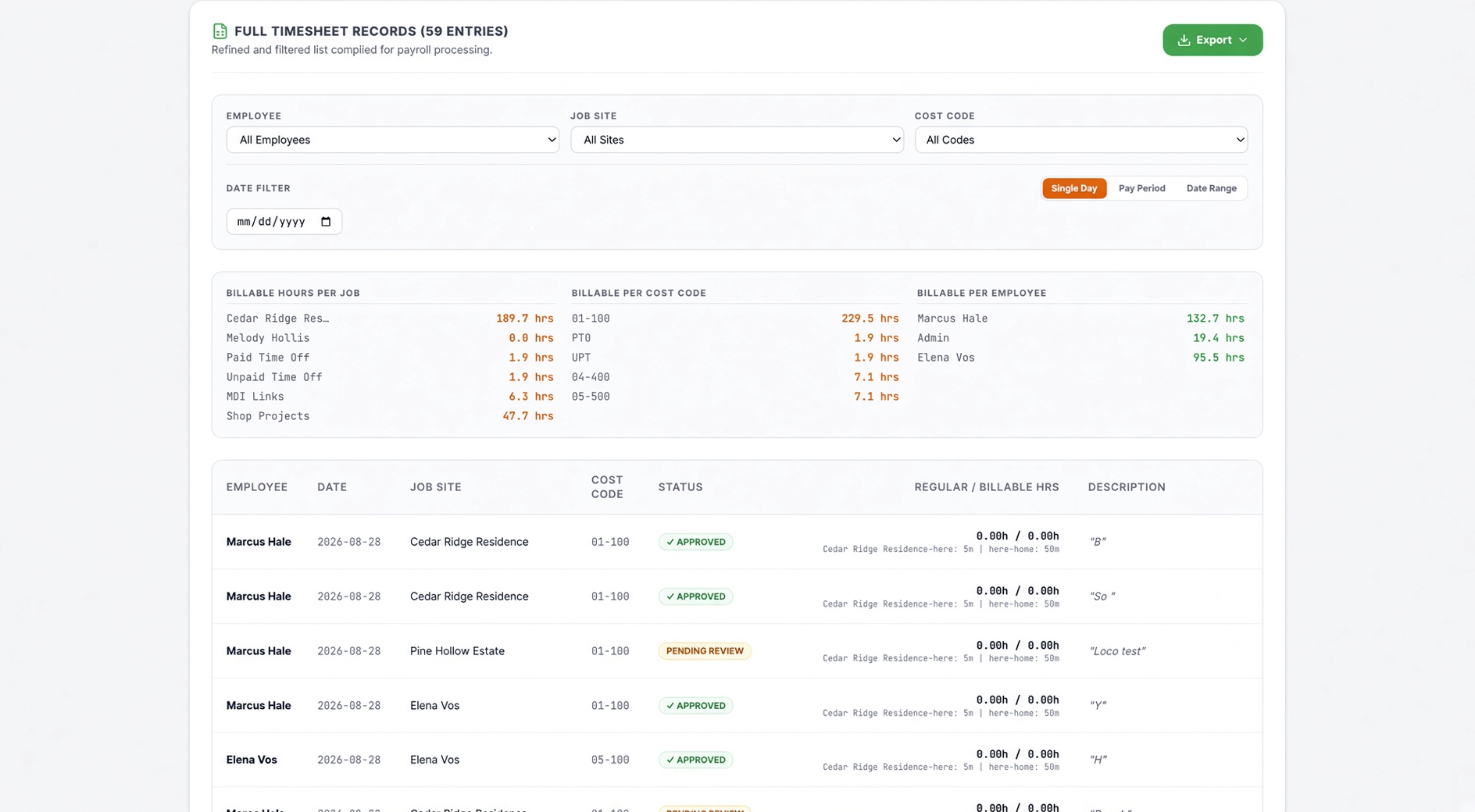Open the All Employees dropdown

pyautogui.click(x=392, y=140)
